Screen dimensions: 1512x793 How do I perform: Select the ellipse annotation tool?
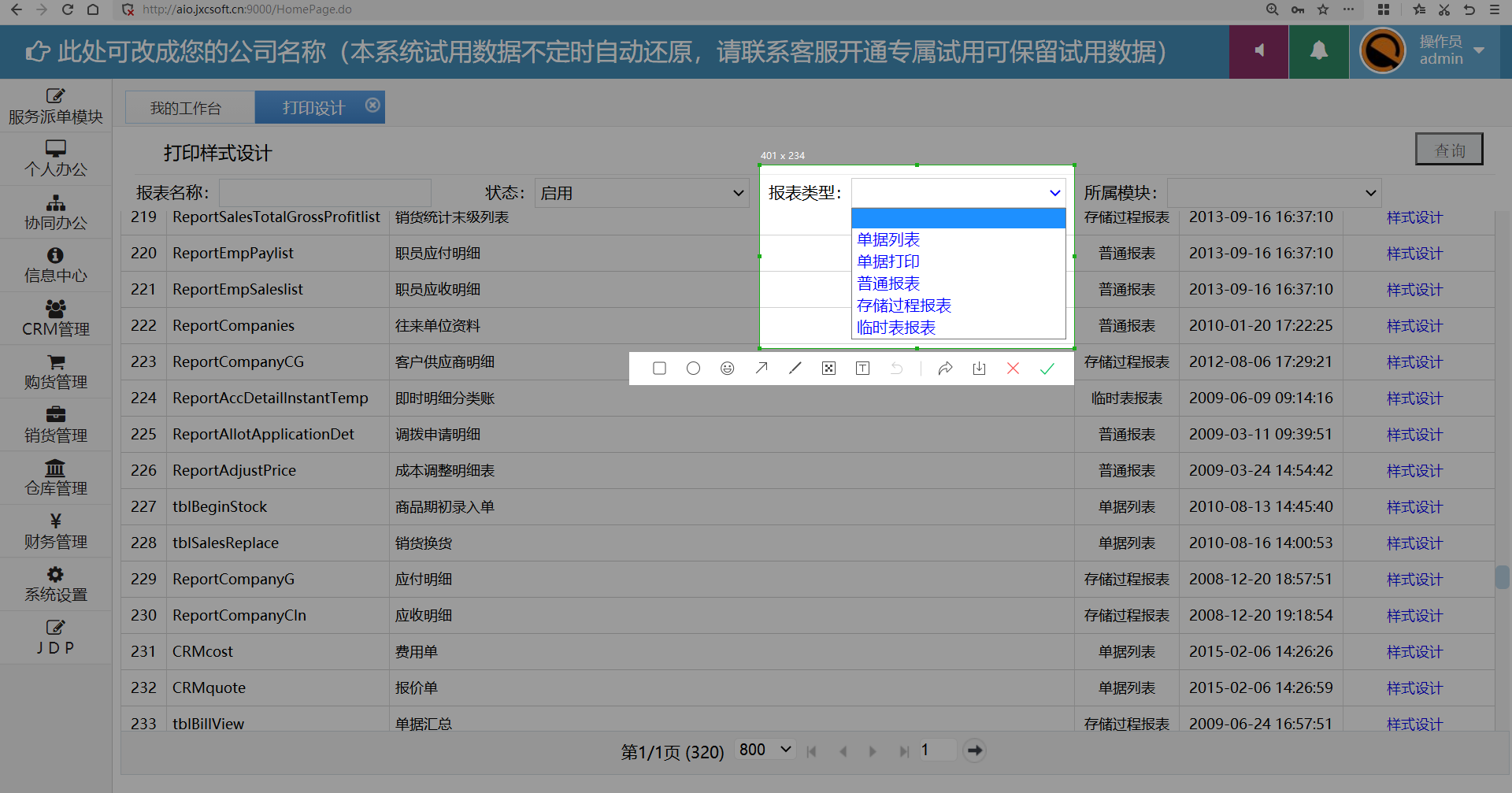click(693, 369)
